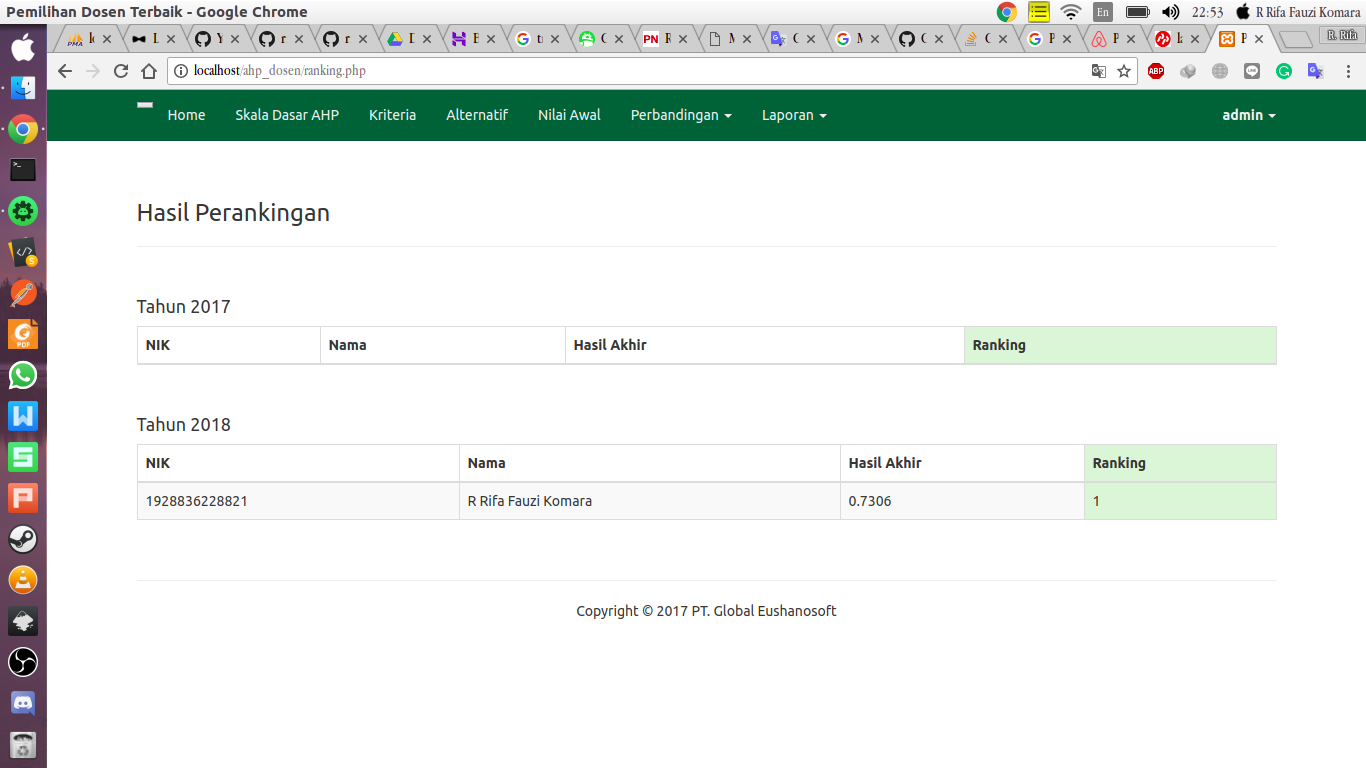Translate this page from address bar

1098,71
